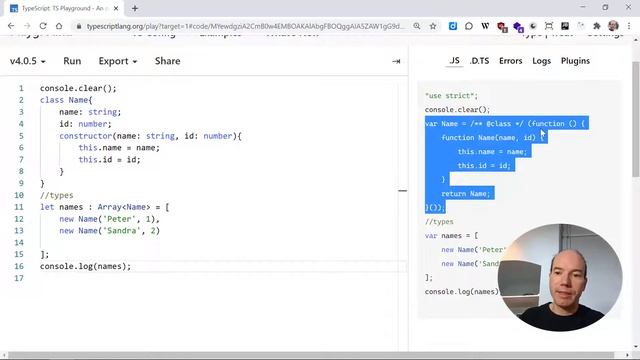Go forward with the browser arrow
This screenshot has height=360, width=640.
(27, 26)
